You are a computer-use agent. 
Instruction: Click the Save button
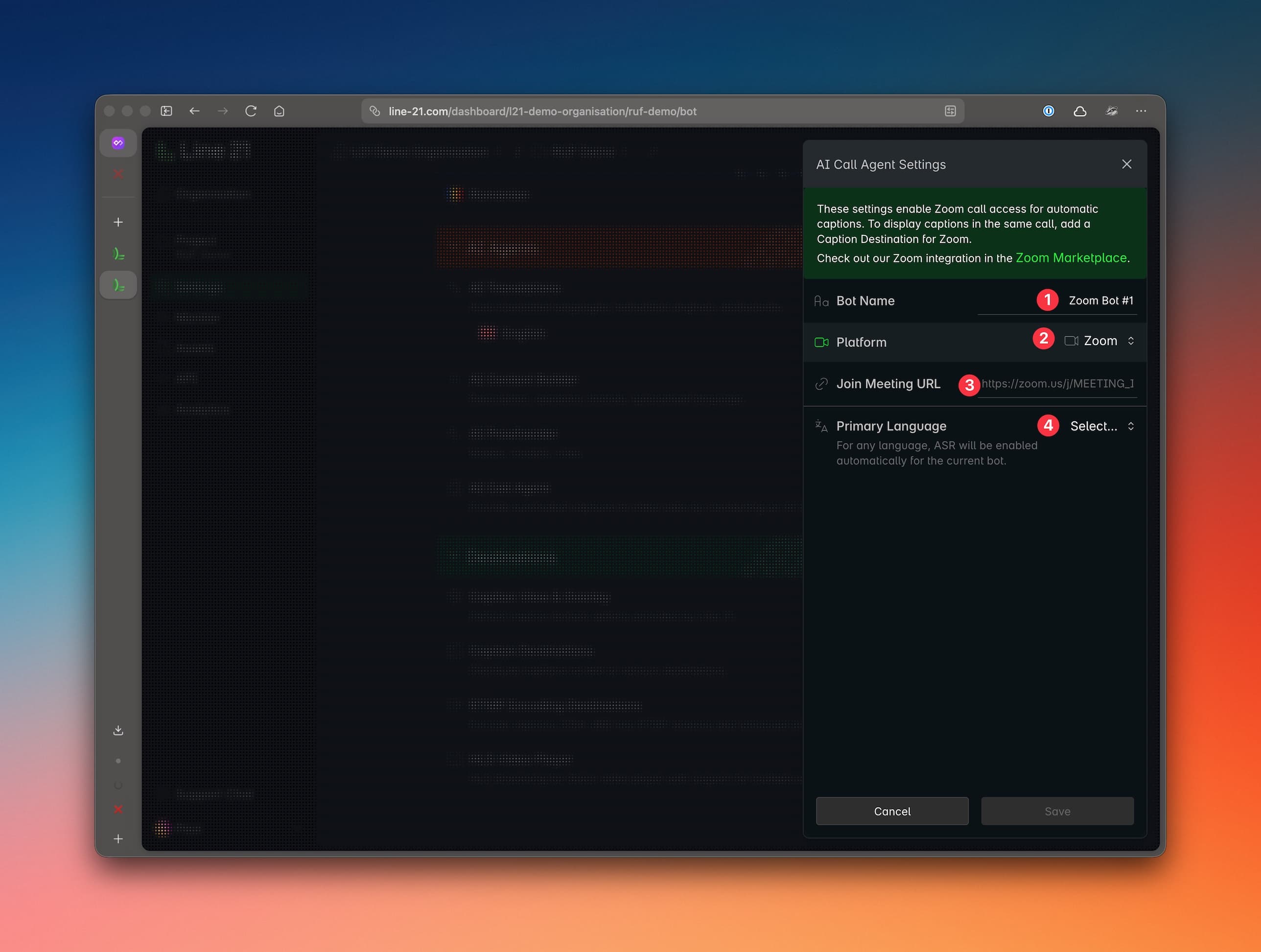tap(1057, 811)
